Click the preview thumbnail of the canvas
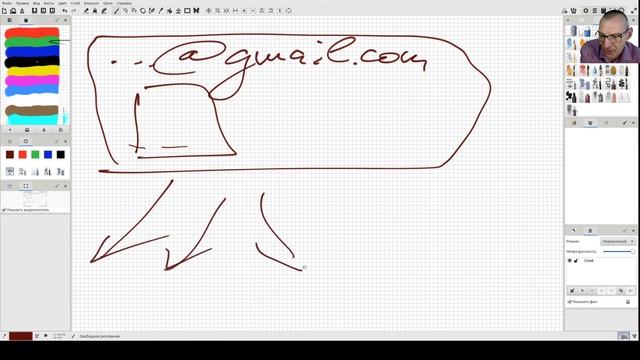Viewport: 640px width, 360px height. (x=35, y=199)
